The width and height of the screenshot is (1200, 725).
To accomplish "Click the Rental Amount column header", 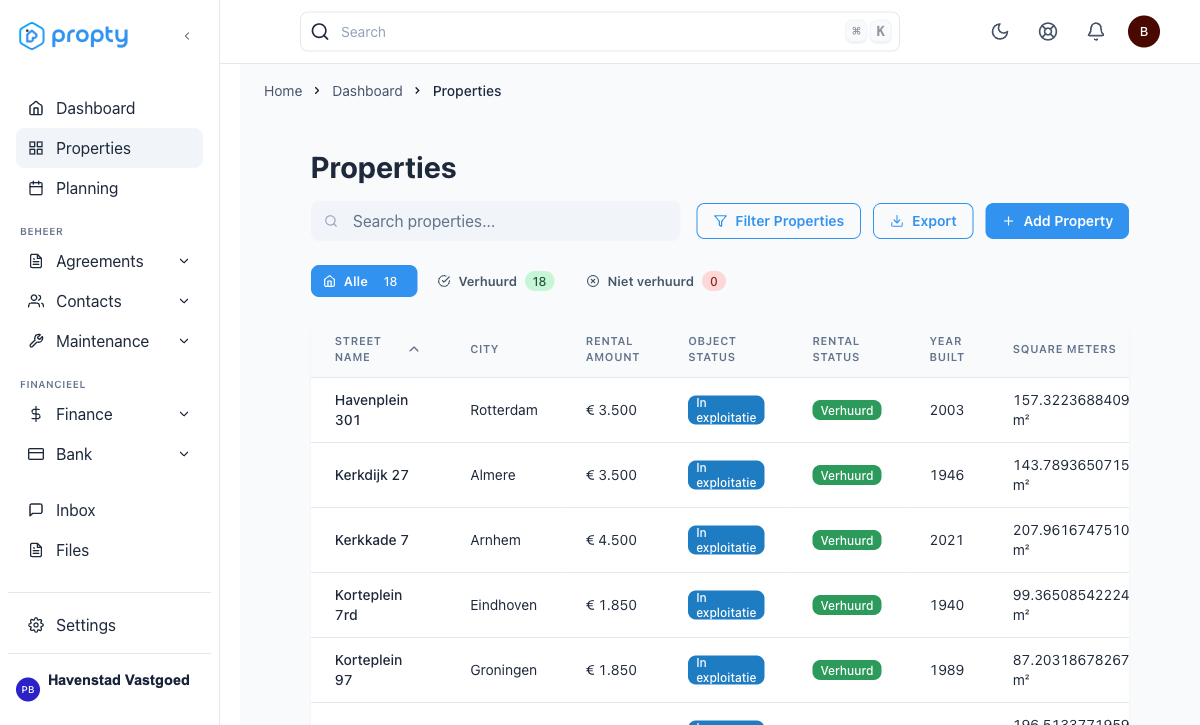I will tap(613, 349).
